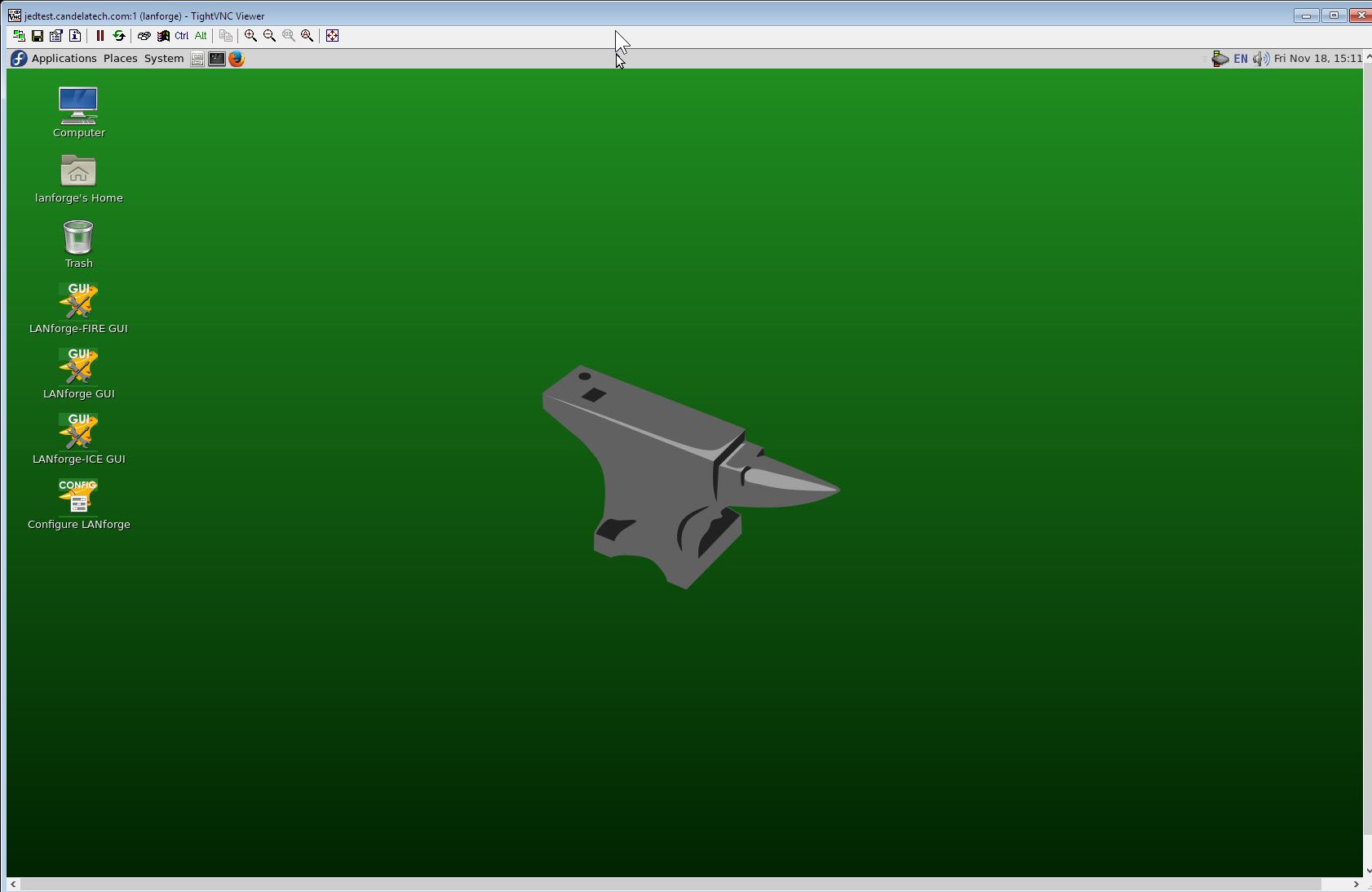Screen dimensions: 1372x892
Task: Save the session using the floppy disk icon
Action: point(38,36)
